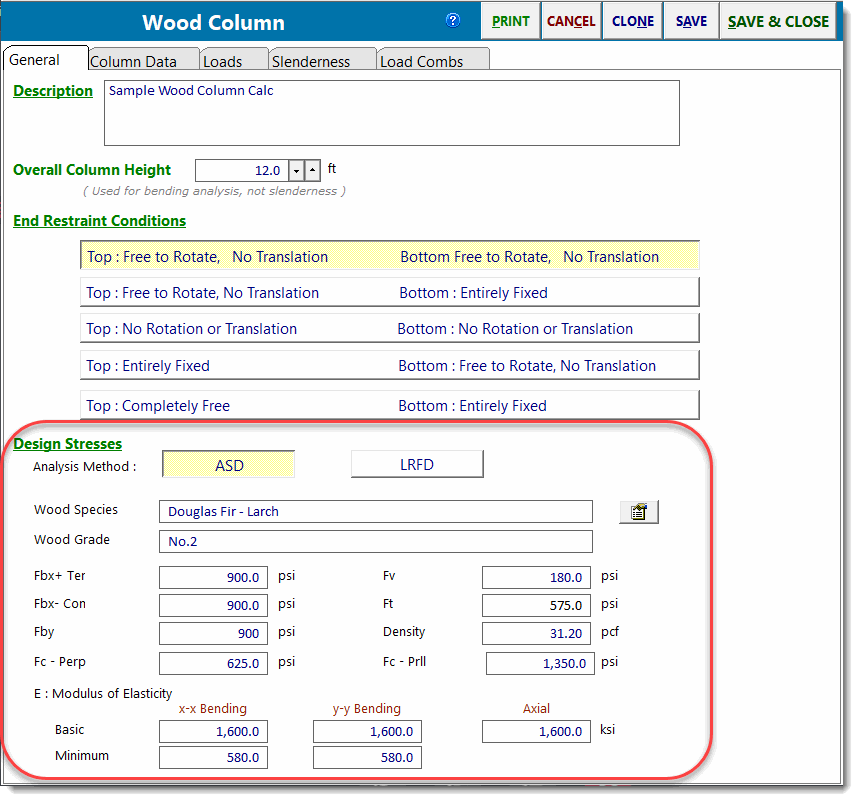Click the blue help question mark icon
Viewport: 858px width, 801px height.
tap(453, 20)
